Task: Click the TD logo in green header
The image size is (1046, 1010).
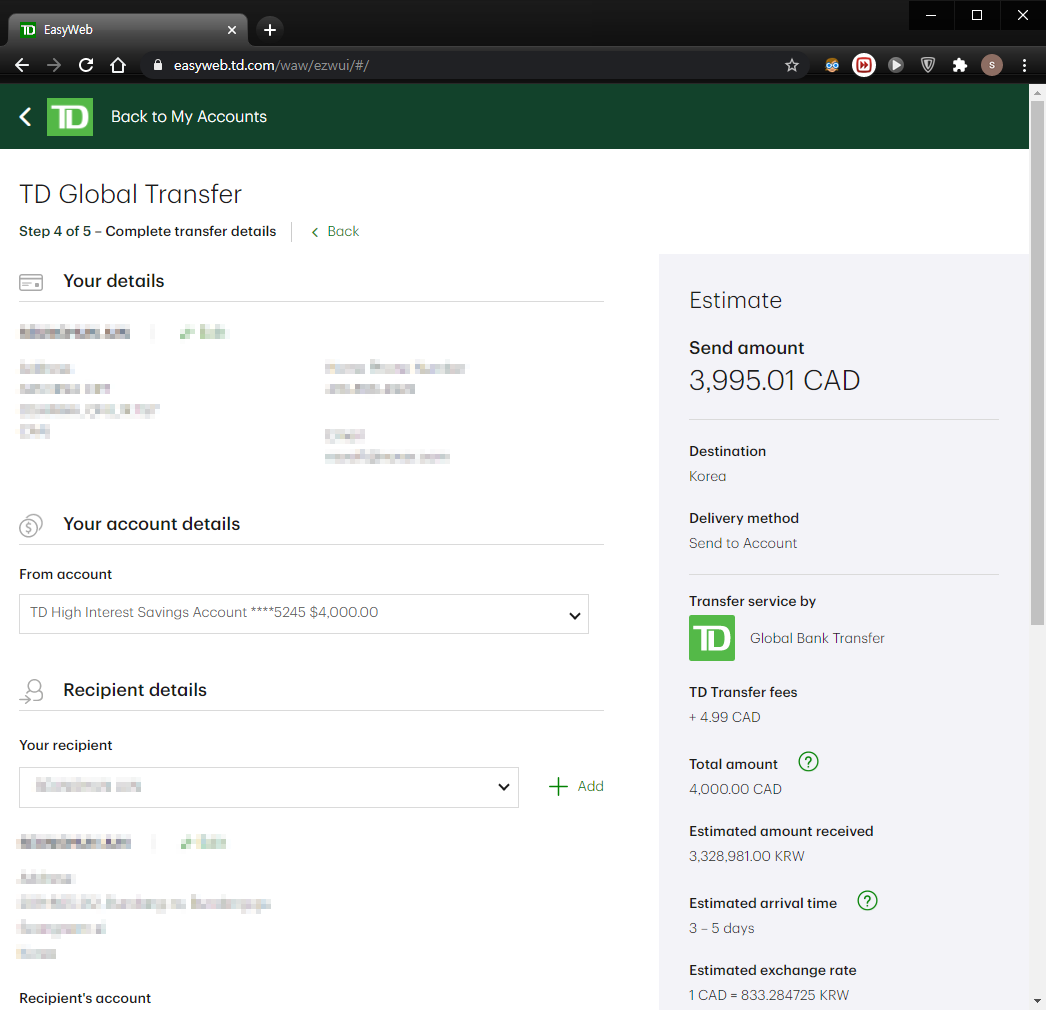Action: (x=70, y=117)
